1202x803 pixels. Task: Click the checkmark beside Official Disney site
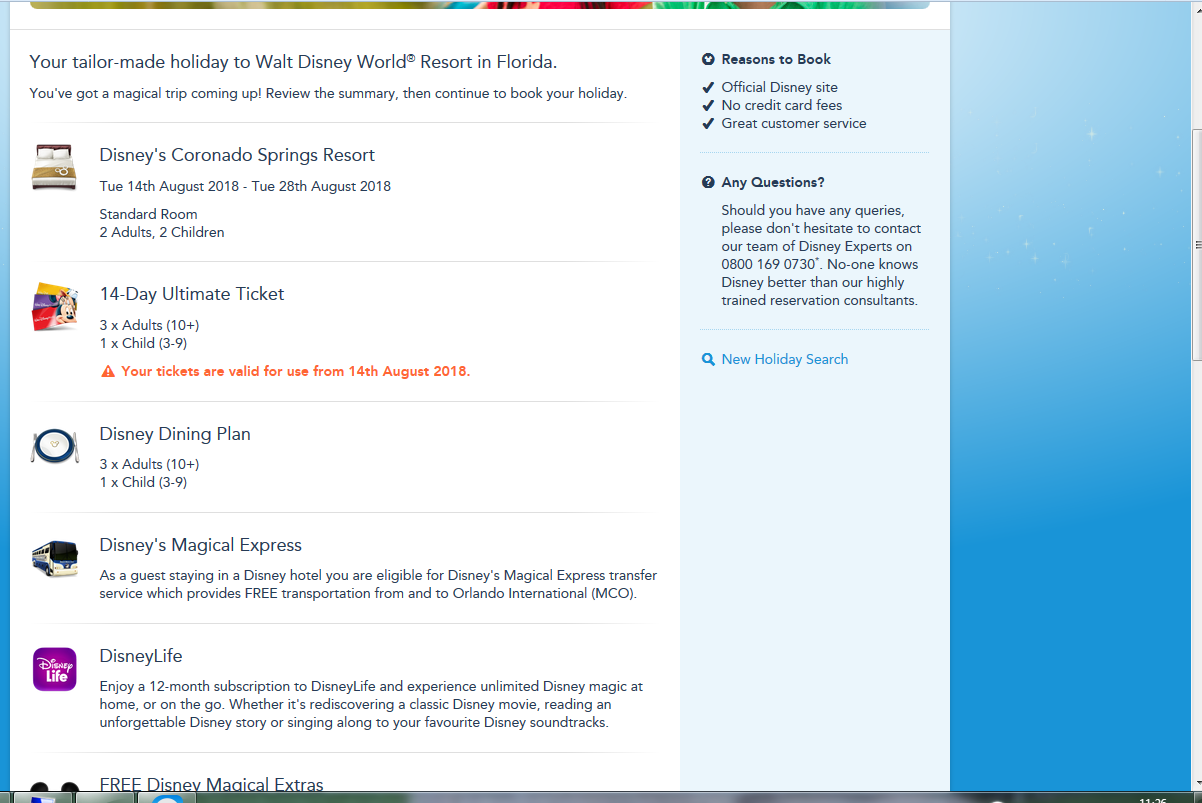tap(708, 87)
